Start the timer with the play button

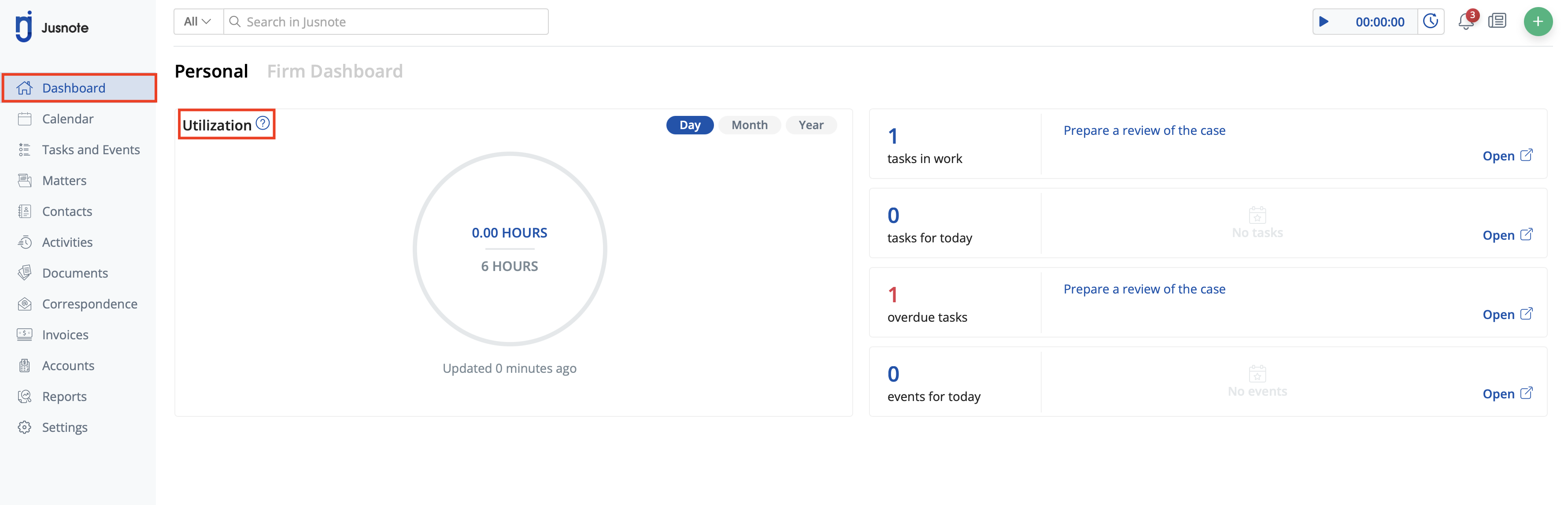click(1323, 22)
